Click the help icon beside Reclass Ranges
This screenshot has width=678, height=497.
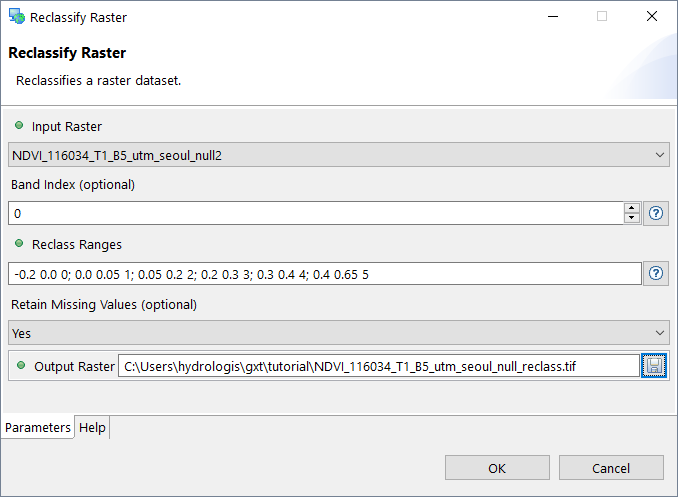655,274
